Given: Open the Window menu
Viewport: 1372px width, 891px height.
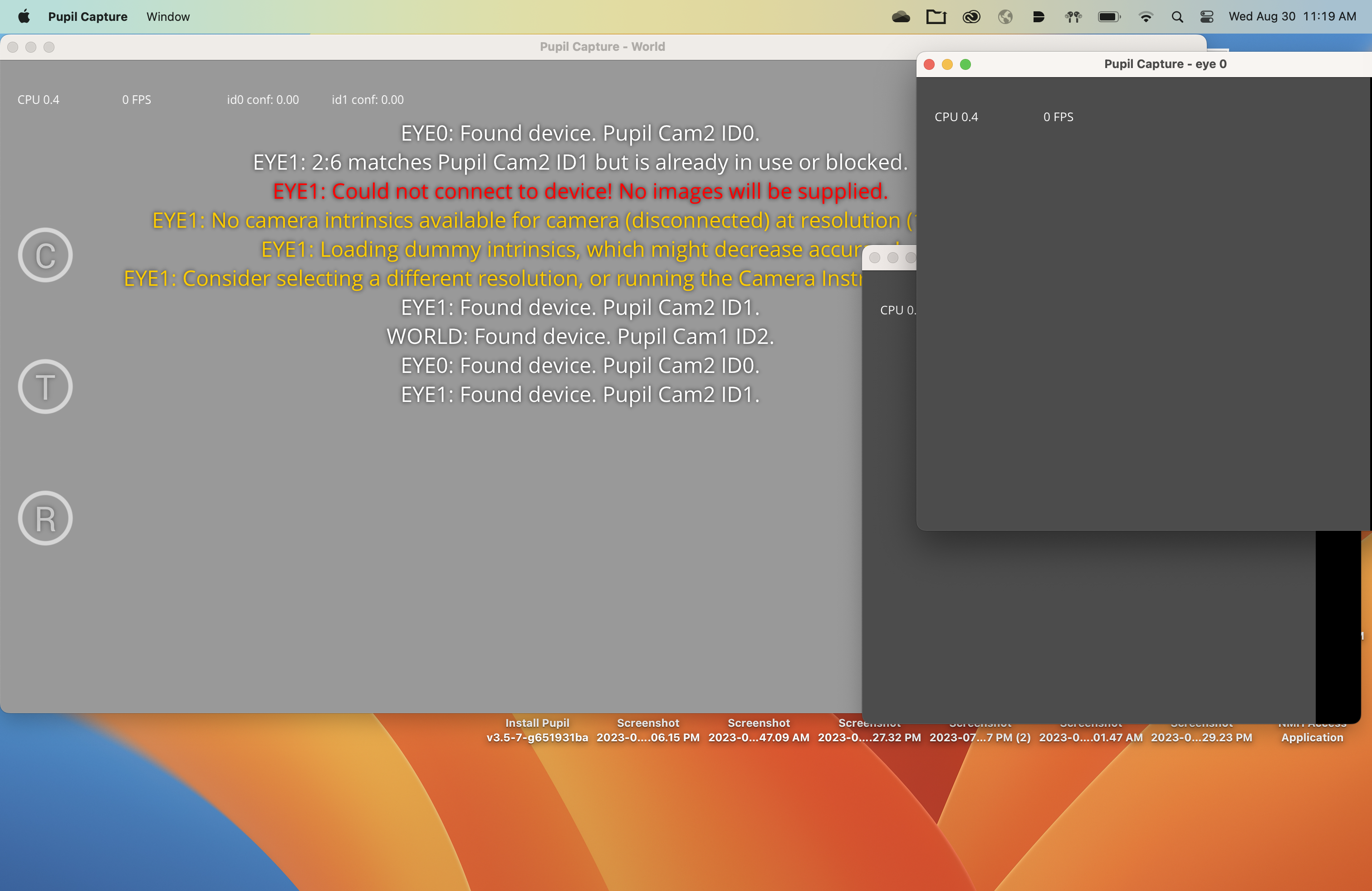Looking at the screenshot, I should pos(168,17).
